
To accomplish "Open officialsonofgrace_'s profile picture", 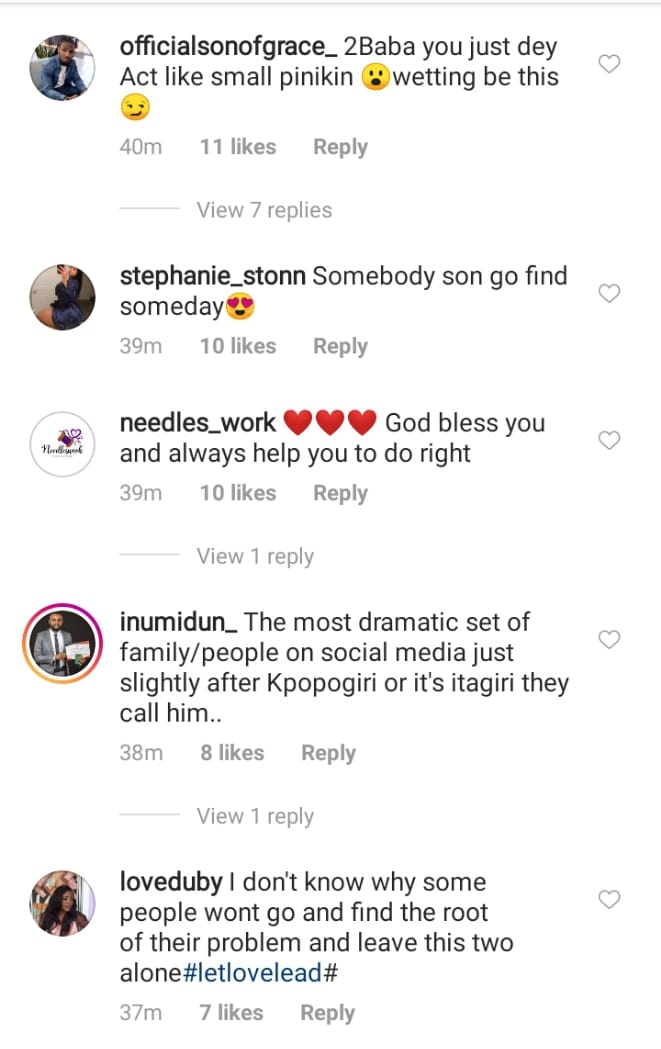I will [x=63, y=67].
